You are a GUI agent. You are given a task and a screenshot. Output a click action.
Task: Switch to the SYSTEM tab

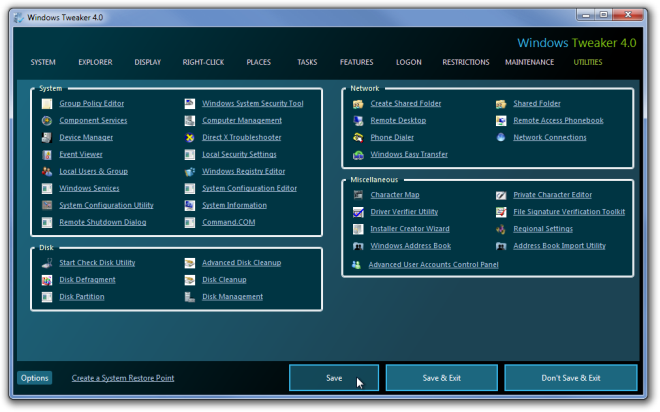(x=43, y=62)
